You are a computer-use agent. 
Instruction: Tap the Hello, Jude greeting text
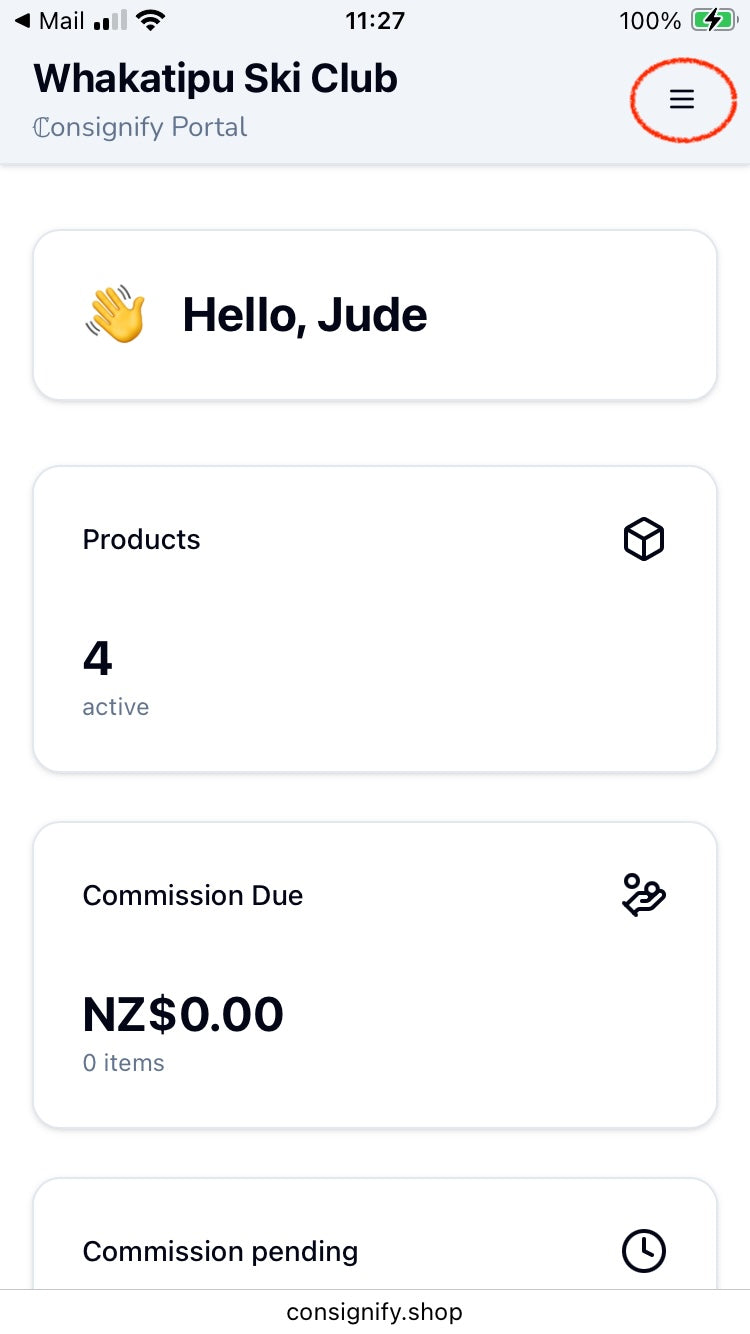click(x=305, y=315)
